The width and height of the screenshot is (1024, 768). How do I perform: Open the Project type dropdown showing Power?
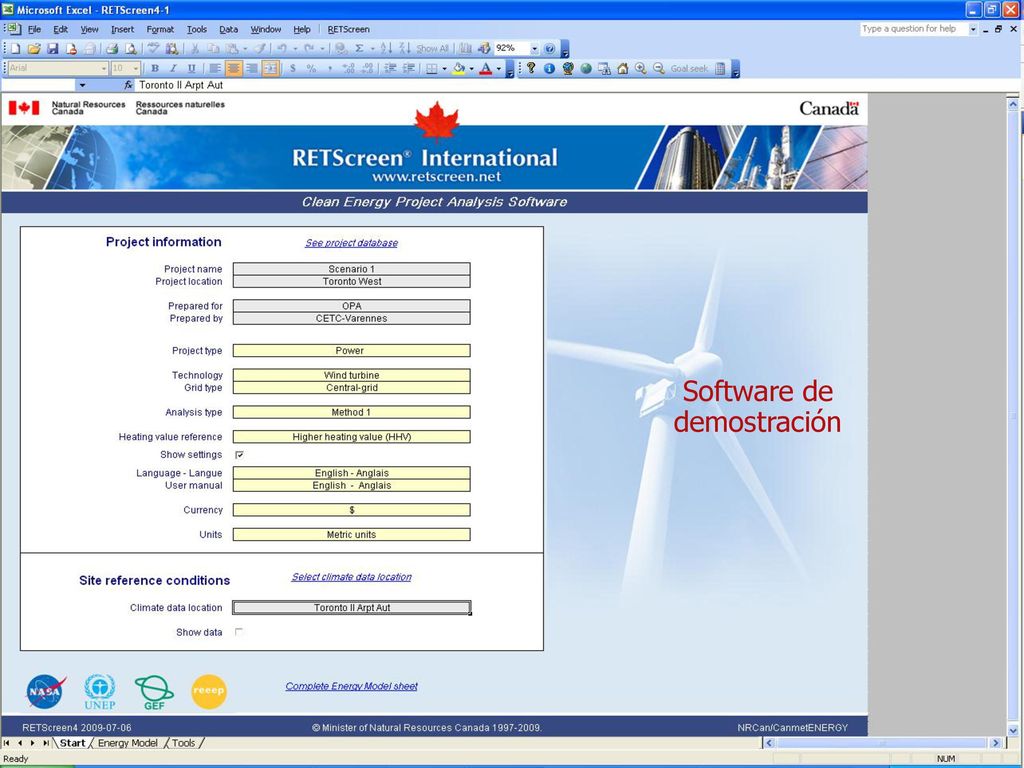[x=351, y=351]
